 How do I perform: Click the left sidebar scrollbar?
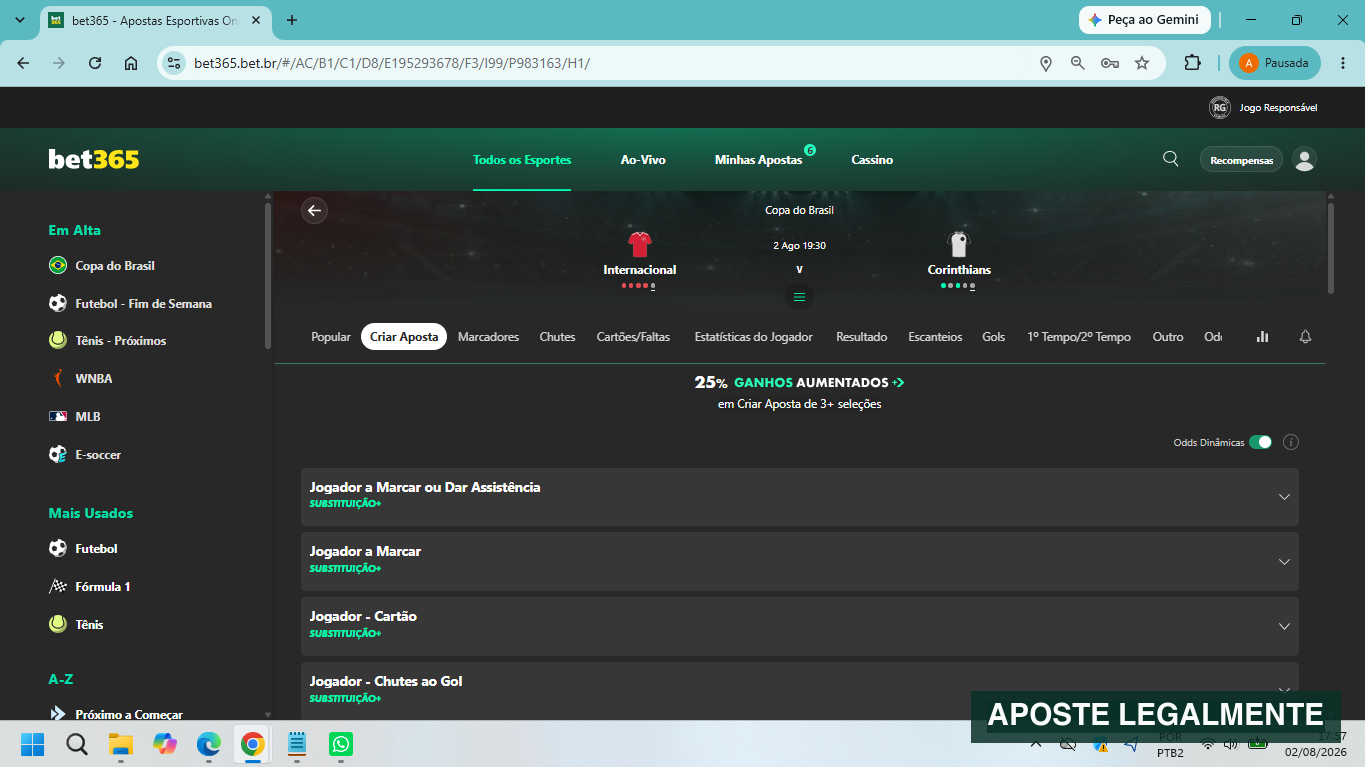coord(267,276)
